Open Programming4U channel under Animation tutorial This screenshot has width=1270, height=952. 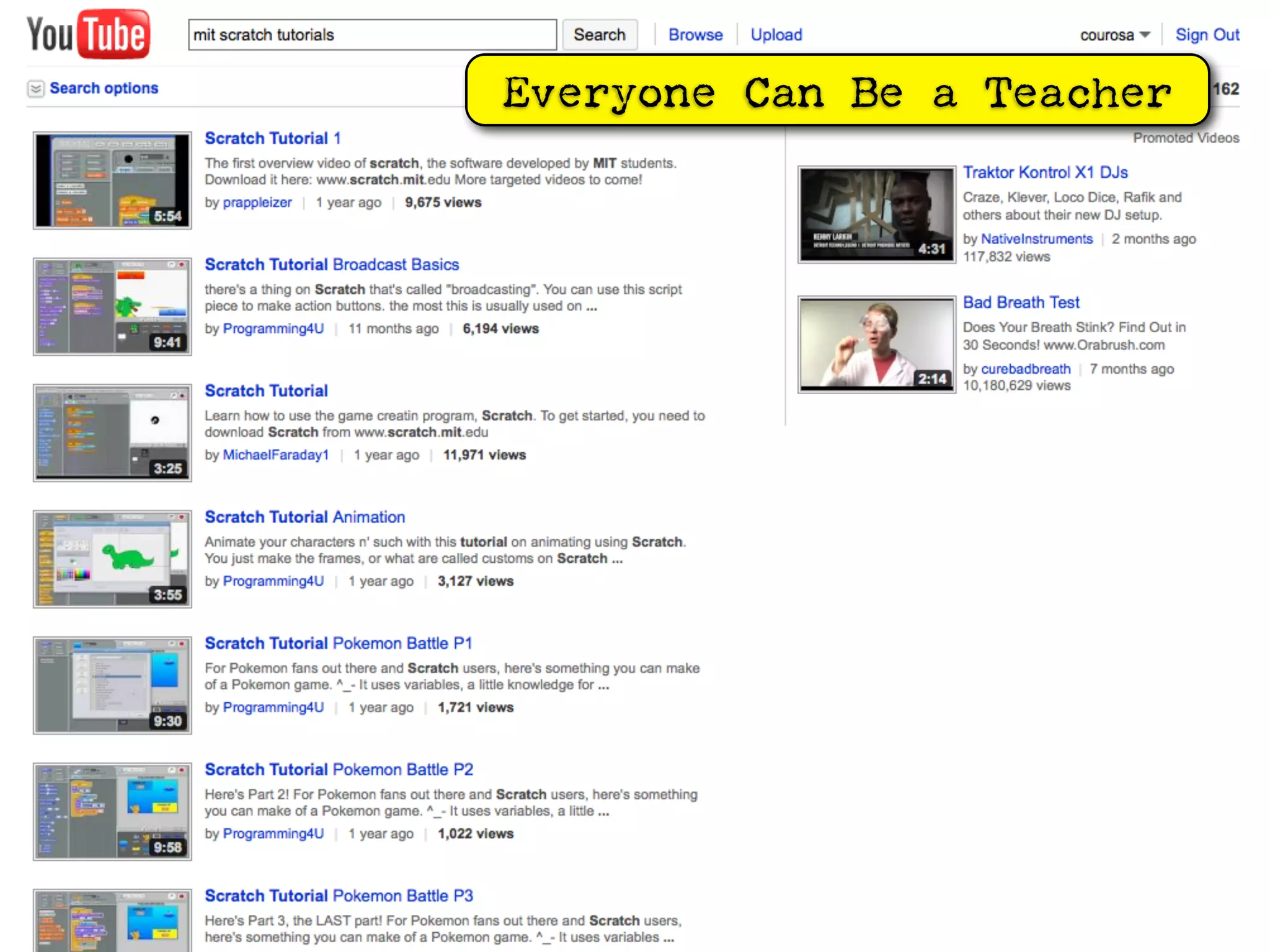coord(273,581)
